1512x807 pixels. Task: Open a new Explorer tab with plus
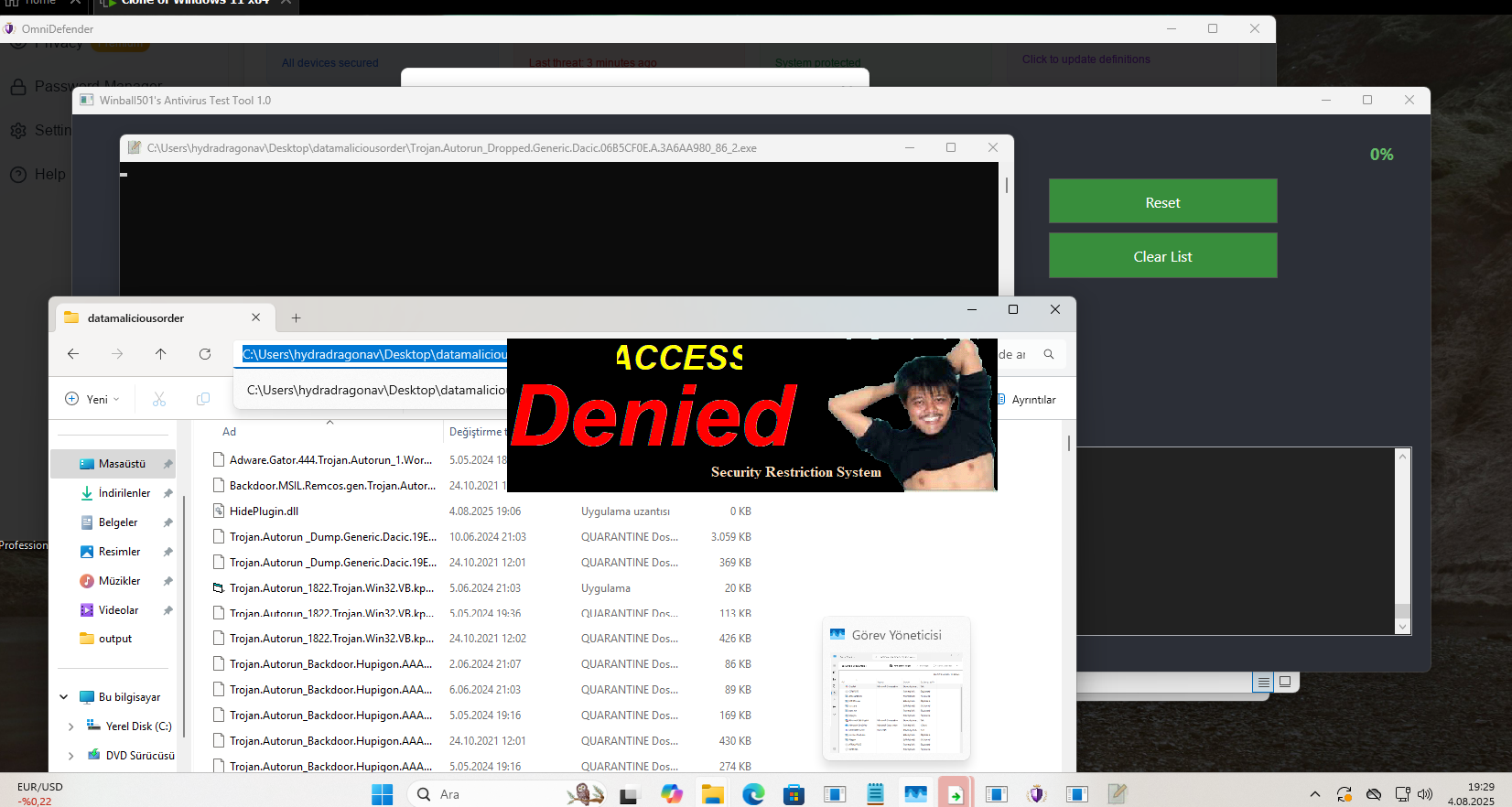[296, 318]
